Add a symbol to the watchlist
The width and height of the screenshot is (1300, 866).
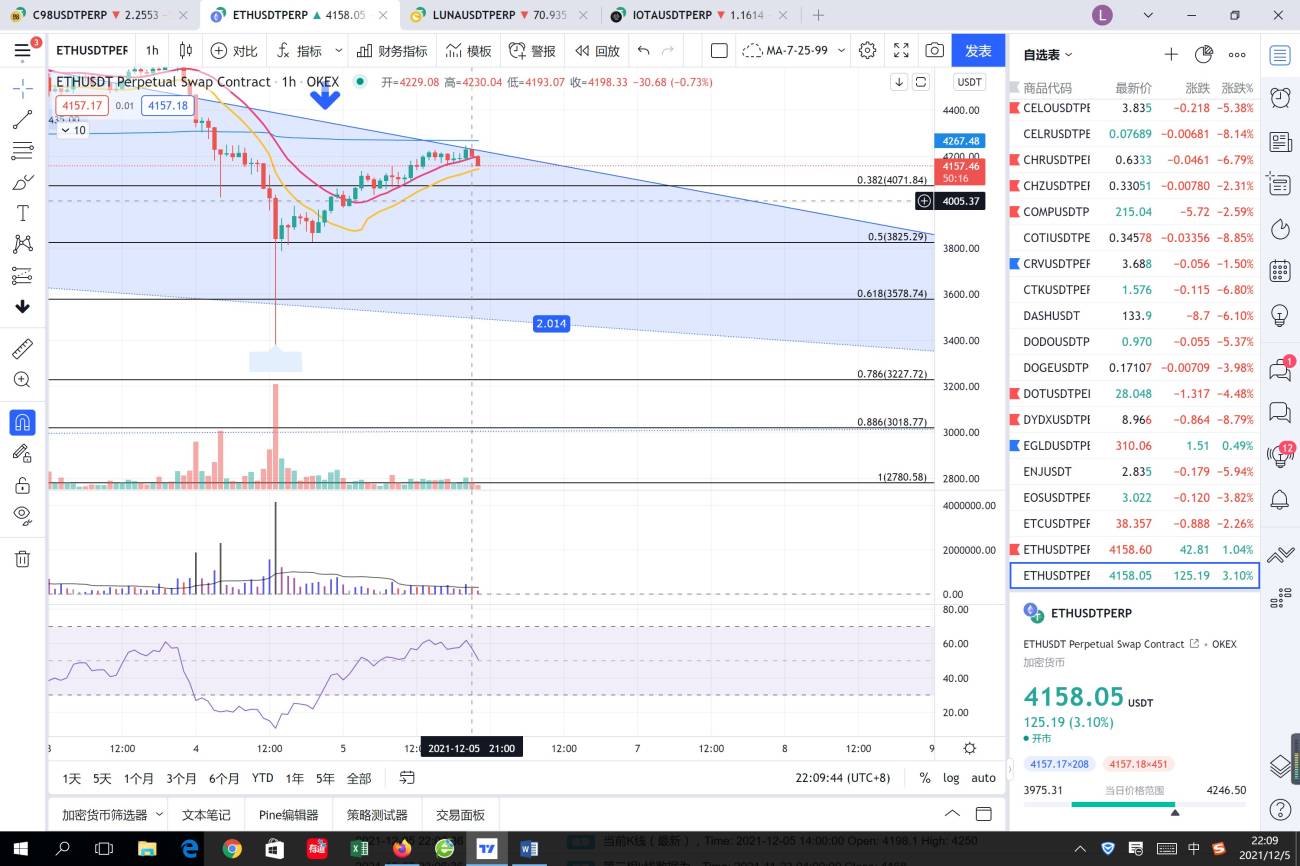click(1171, 55)
